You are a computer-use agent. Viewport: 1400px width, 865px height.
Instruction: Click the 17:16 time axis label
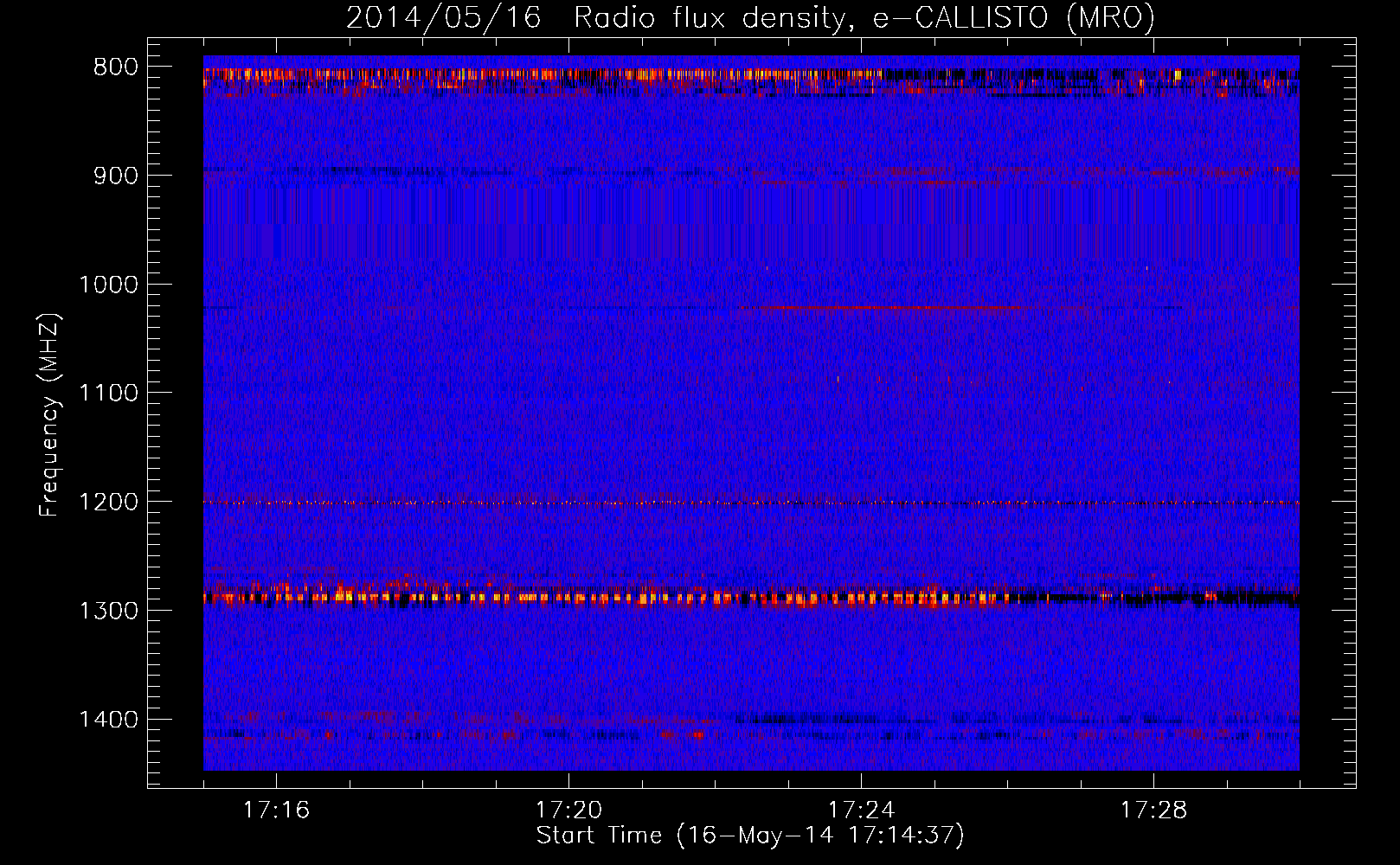(x=276, y=811)
